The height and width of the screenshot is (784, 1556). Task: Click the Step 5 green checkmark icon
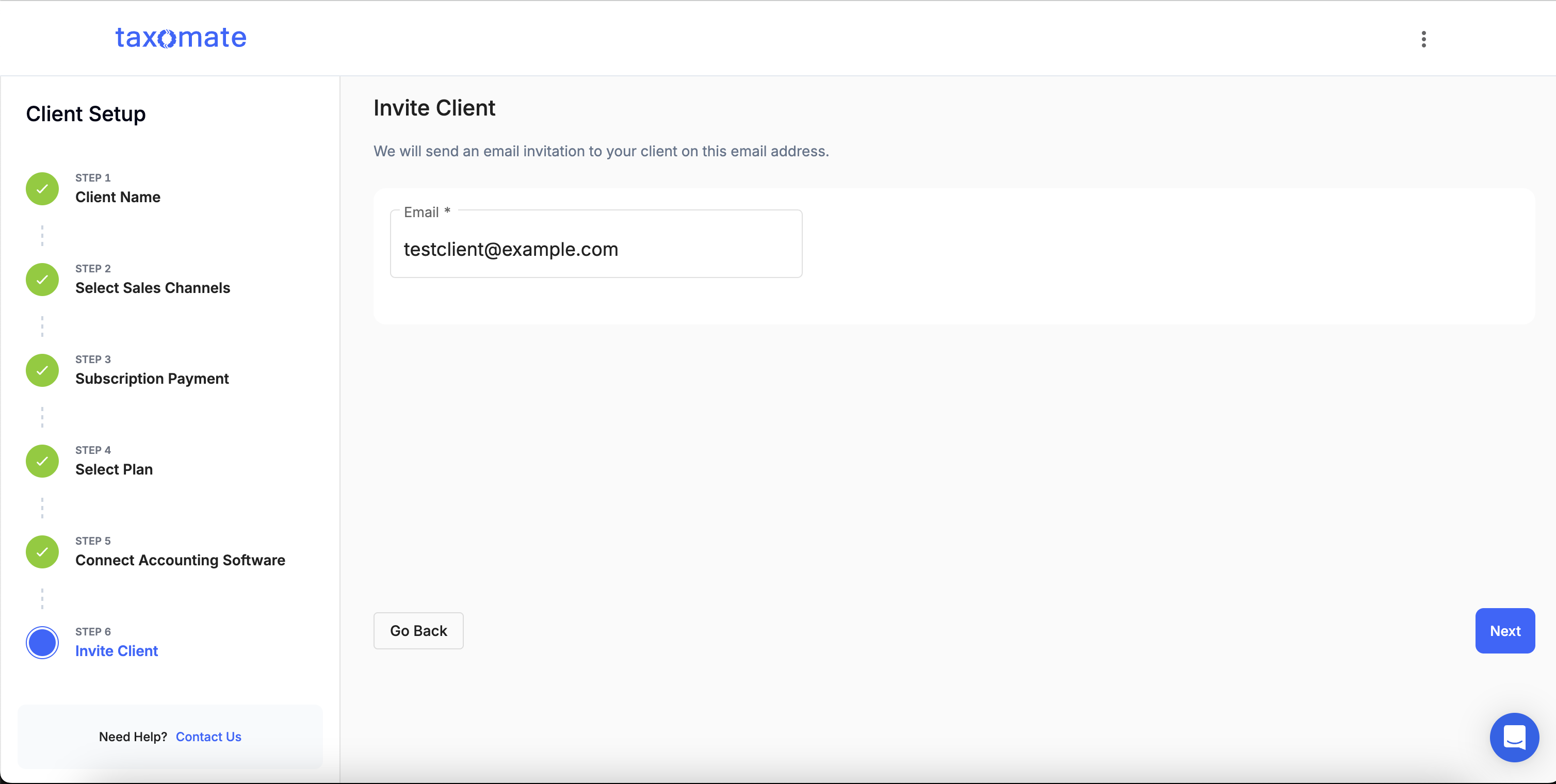(42, 551)
